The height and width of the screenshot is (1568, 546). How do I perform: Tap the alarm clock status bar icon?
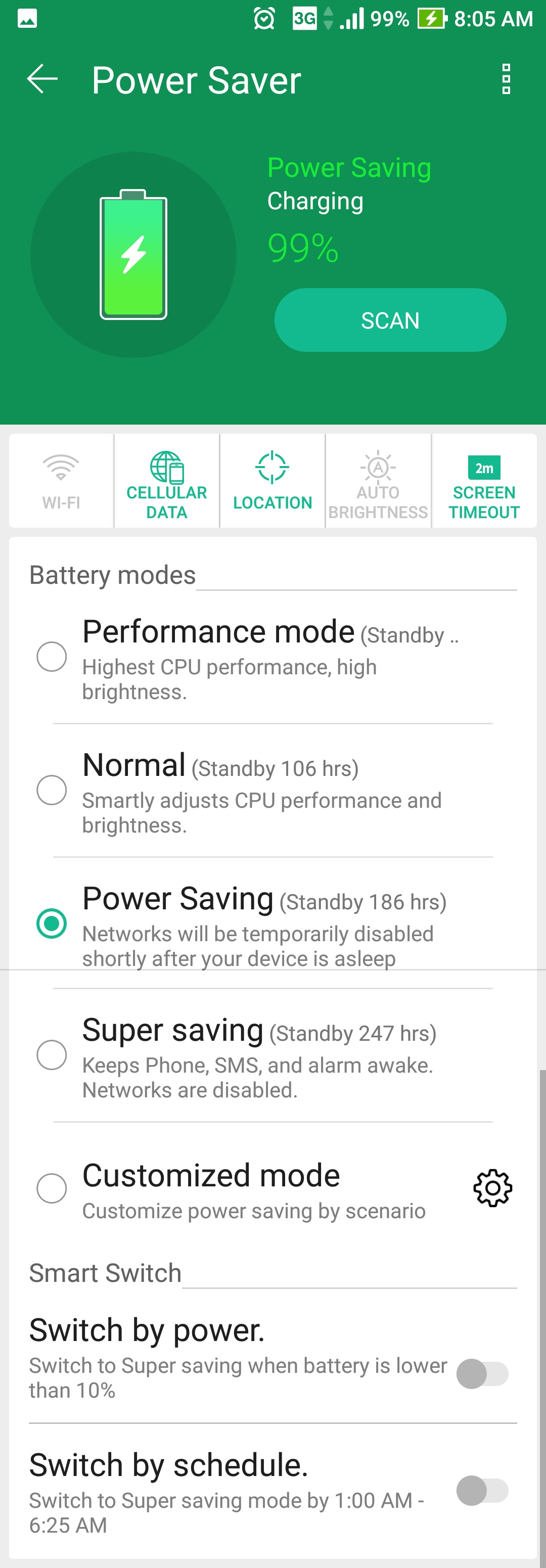(x=264, y=18)
